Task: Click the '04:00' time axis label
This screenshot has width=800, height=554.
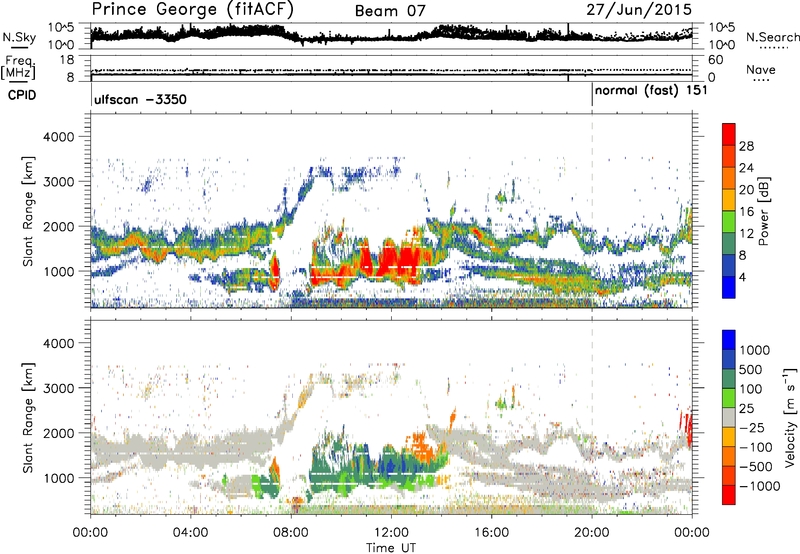Action: pos(190,533)
